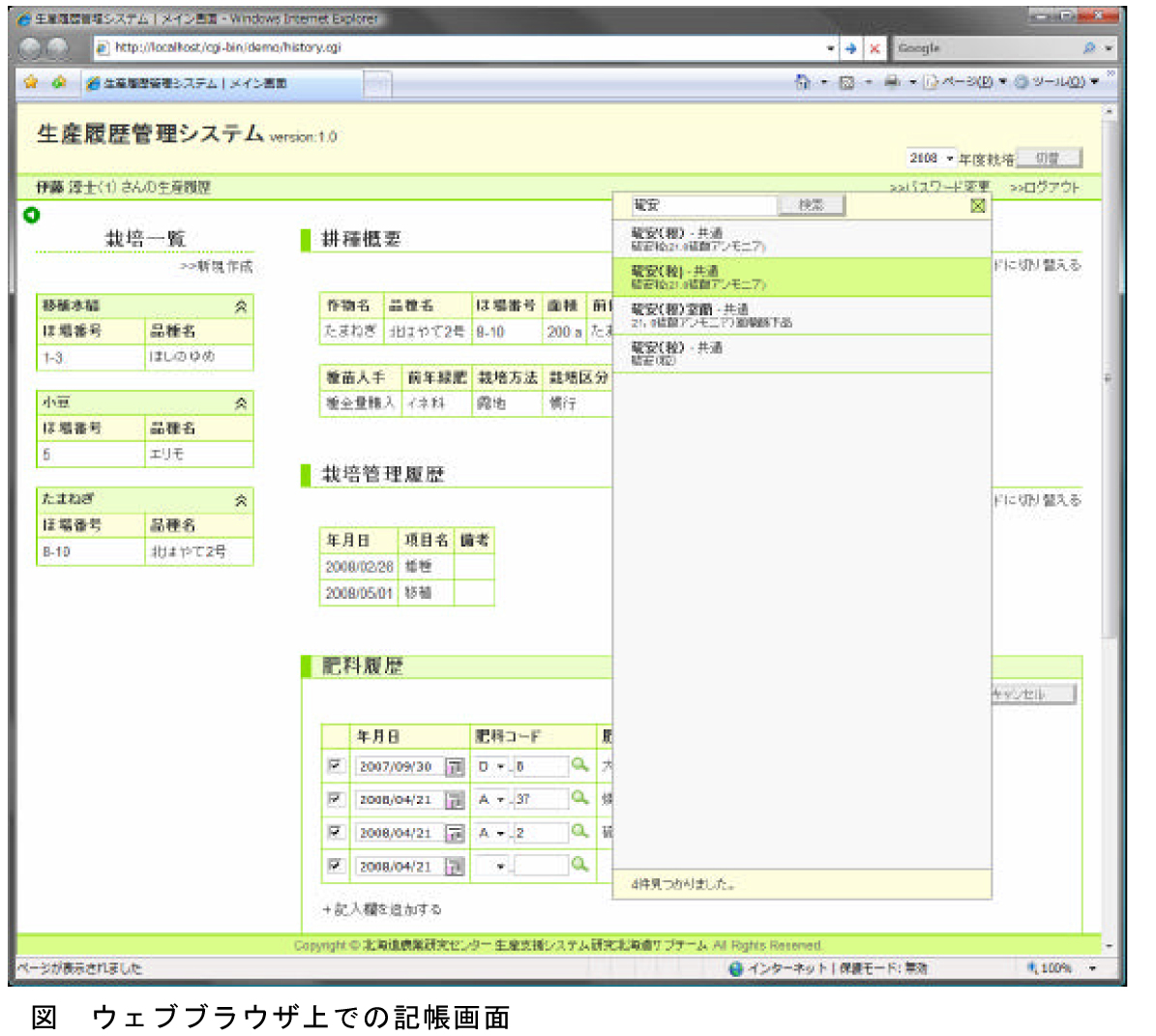
Task: Click the ログアウト link
Action: (x=1044, y=187)
